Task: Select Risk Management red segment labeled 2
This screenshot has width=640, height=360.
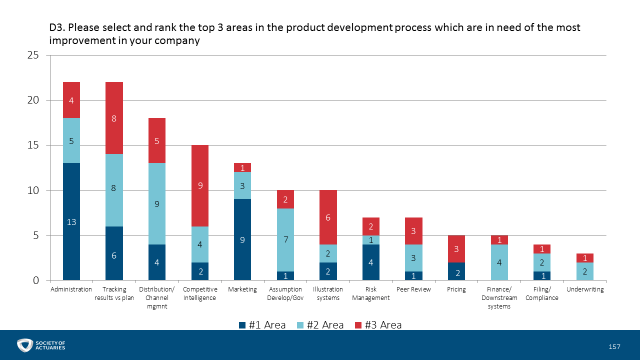Action: coord(371,227)
